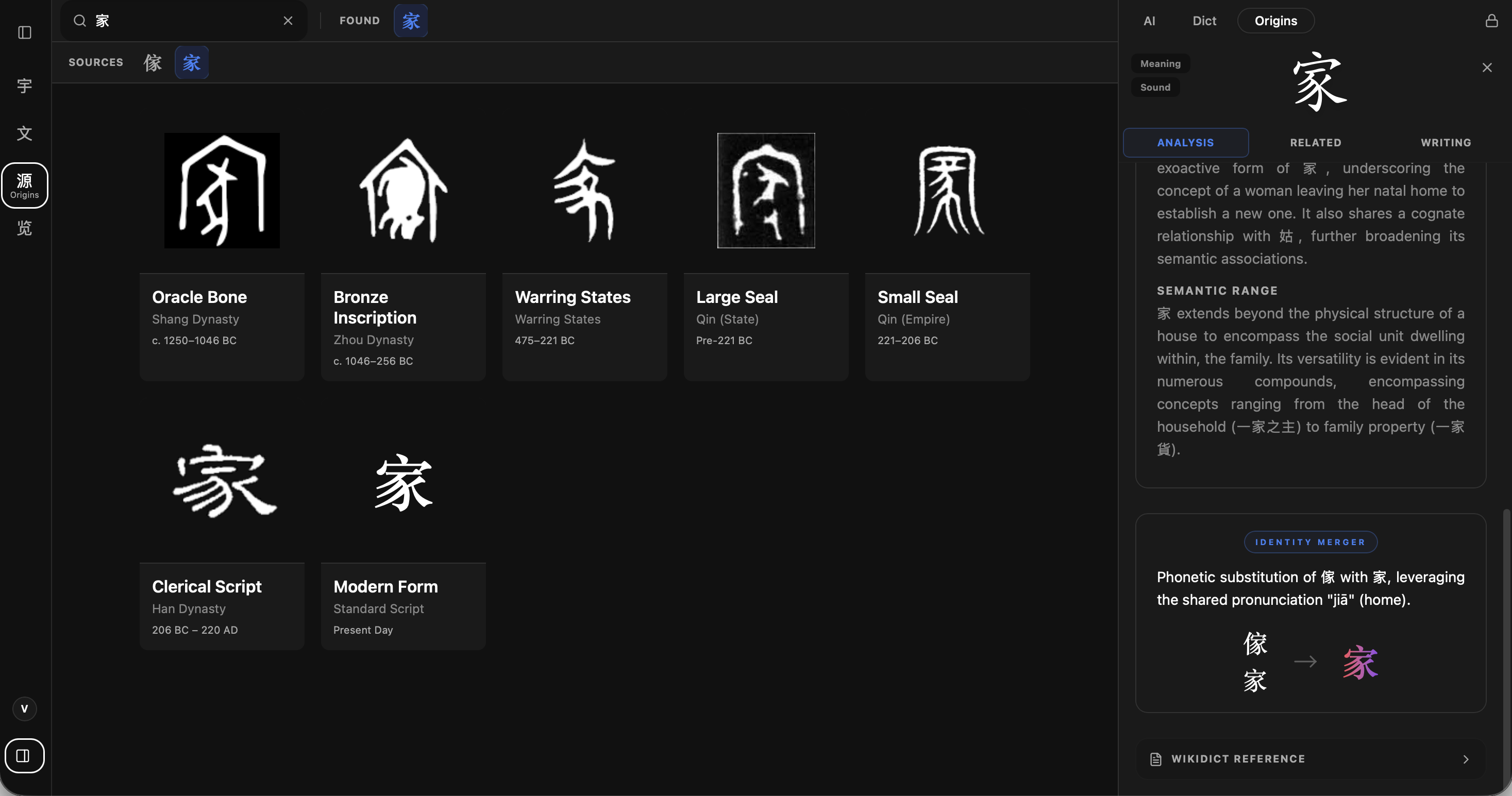The width and height of the screenshot is (1512, 796).
Task: Open the 宇 section in the left sidebar
Action: [24, 86]
